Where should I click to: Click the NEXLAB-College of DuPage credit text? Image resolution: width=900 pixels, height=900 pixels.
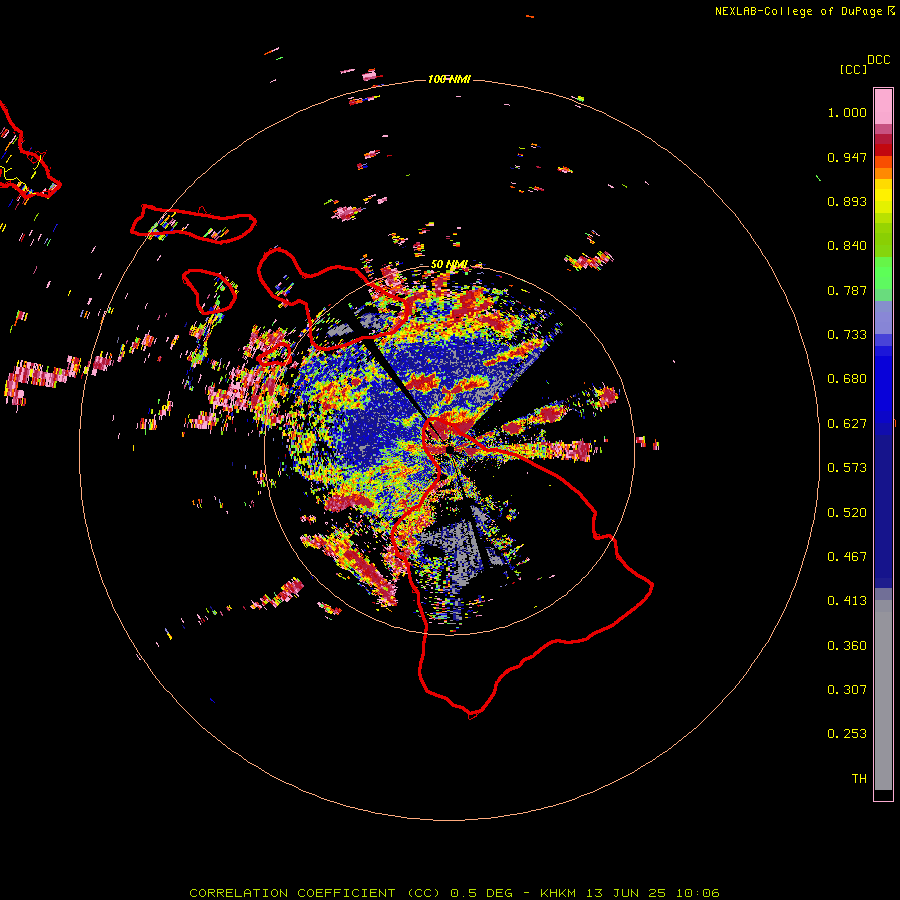[x=798, y=11]
